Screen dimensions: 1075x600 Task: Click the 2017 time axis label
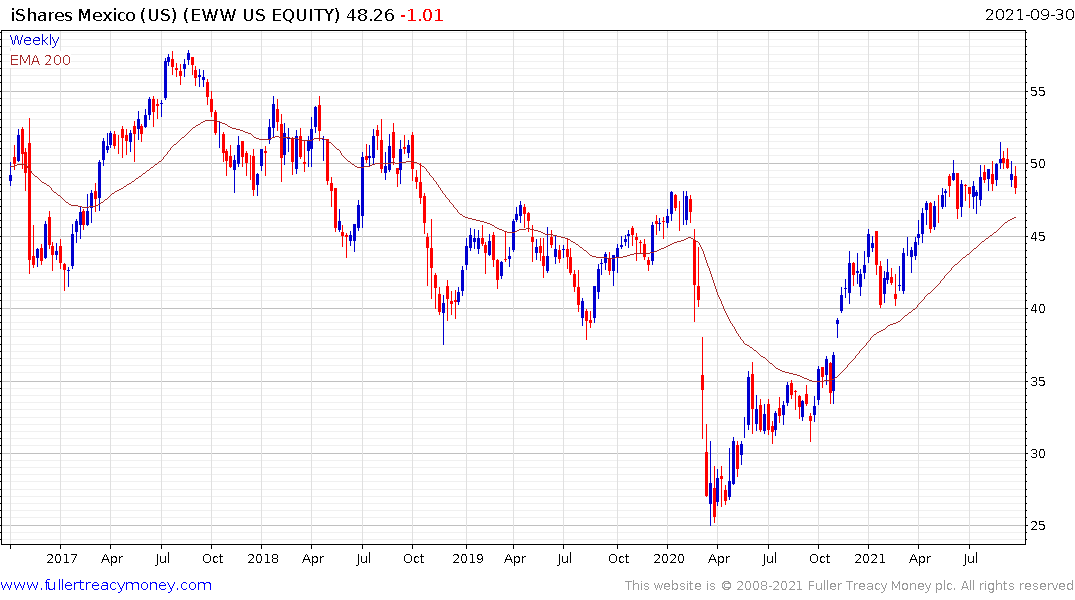pyautogui.click(x=62, y=558)
